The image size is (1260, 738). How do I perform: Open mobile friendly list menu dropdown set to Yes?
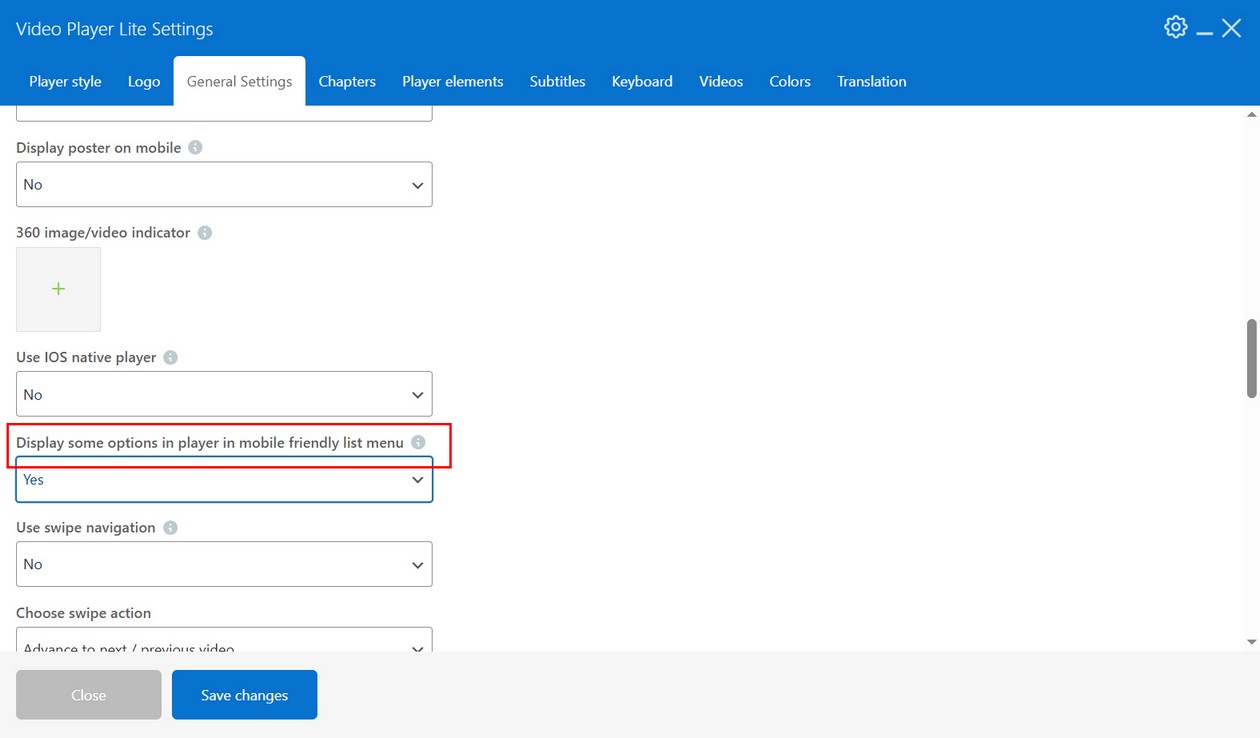tap(224, 480)
